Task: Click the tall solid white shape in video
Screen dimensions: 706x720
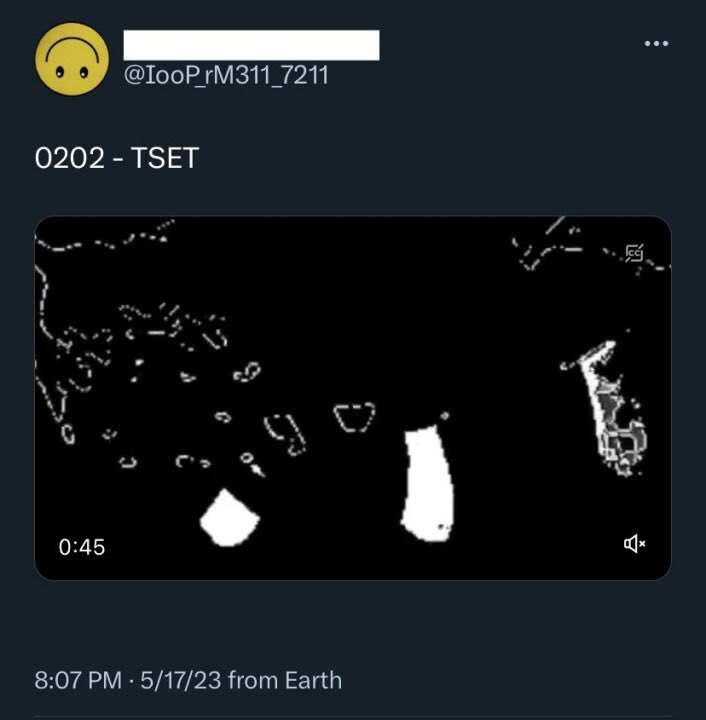Action: (x=428, y=483)
